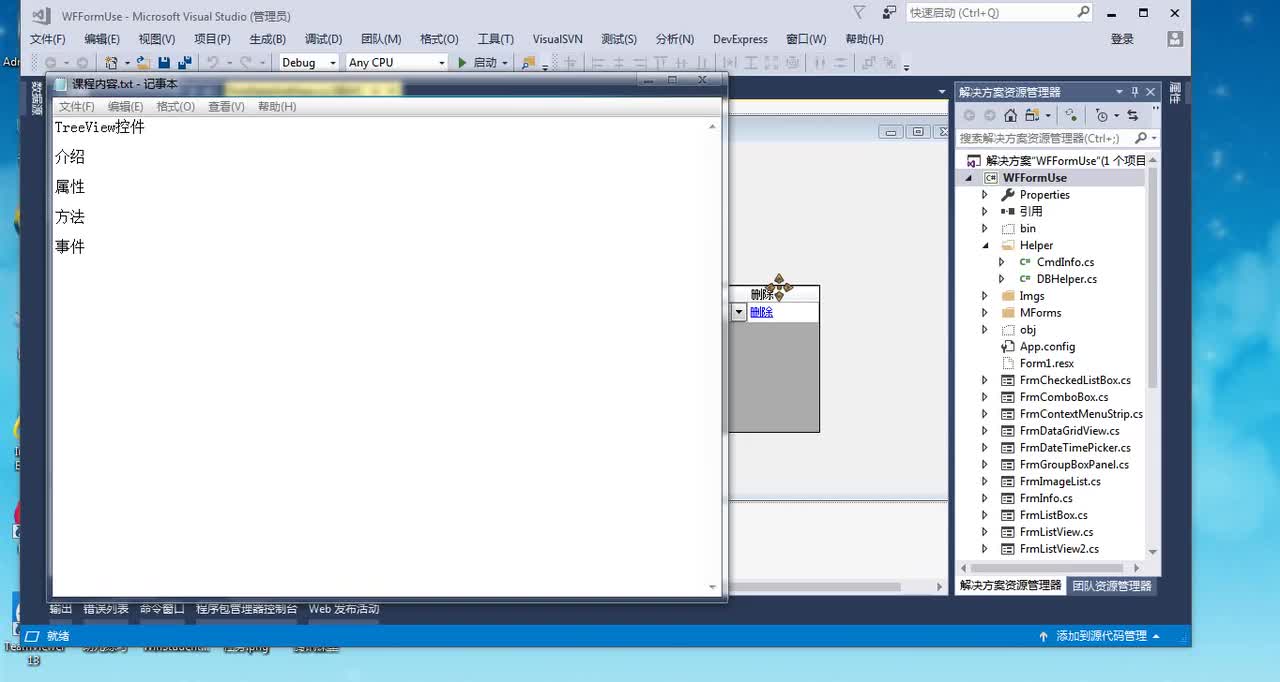1280x682 pixels.
Task: Click the Find in Files toolbar icon
Action: pyautogui.click(x=528, y=62)
